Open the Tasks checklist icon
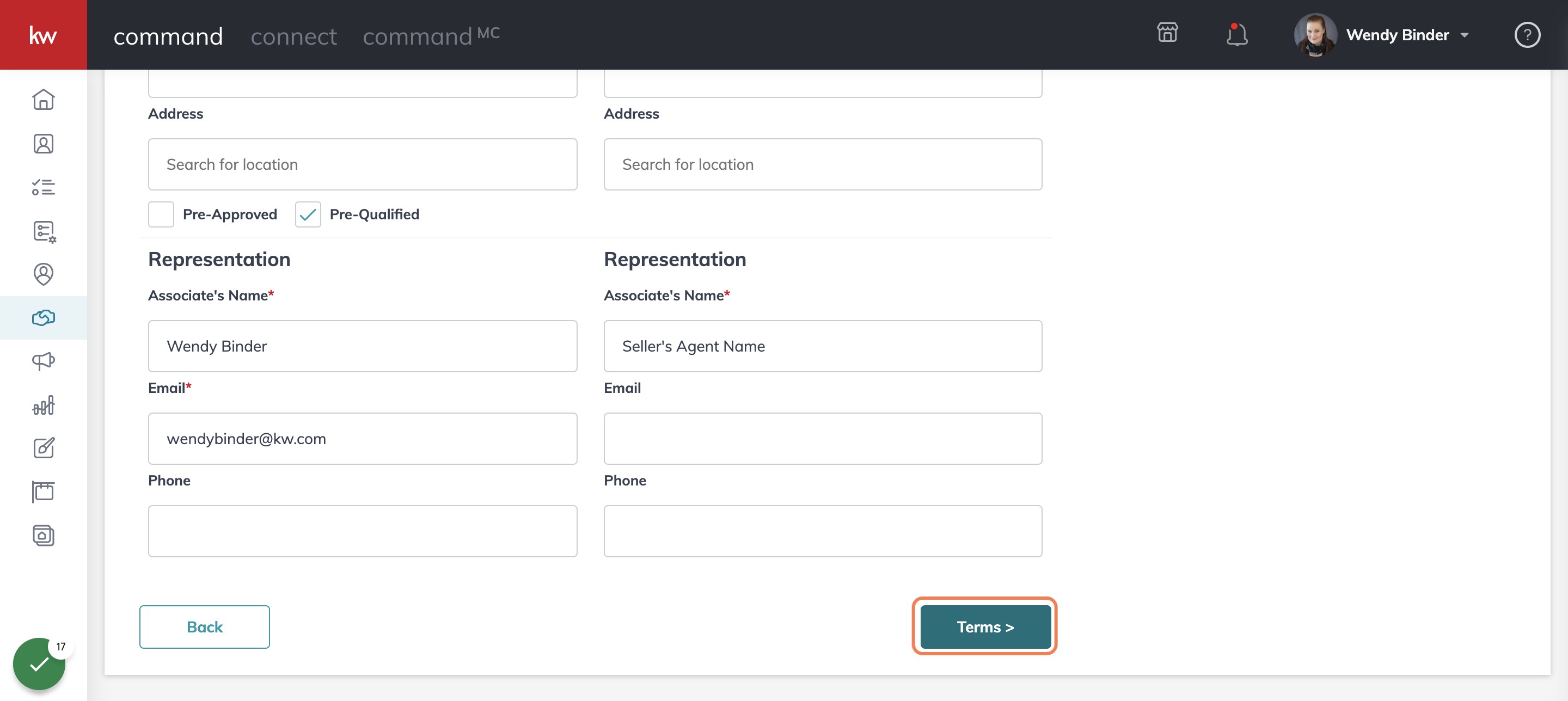 43,187
